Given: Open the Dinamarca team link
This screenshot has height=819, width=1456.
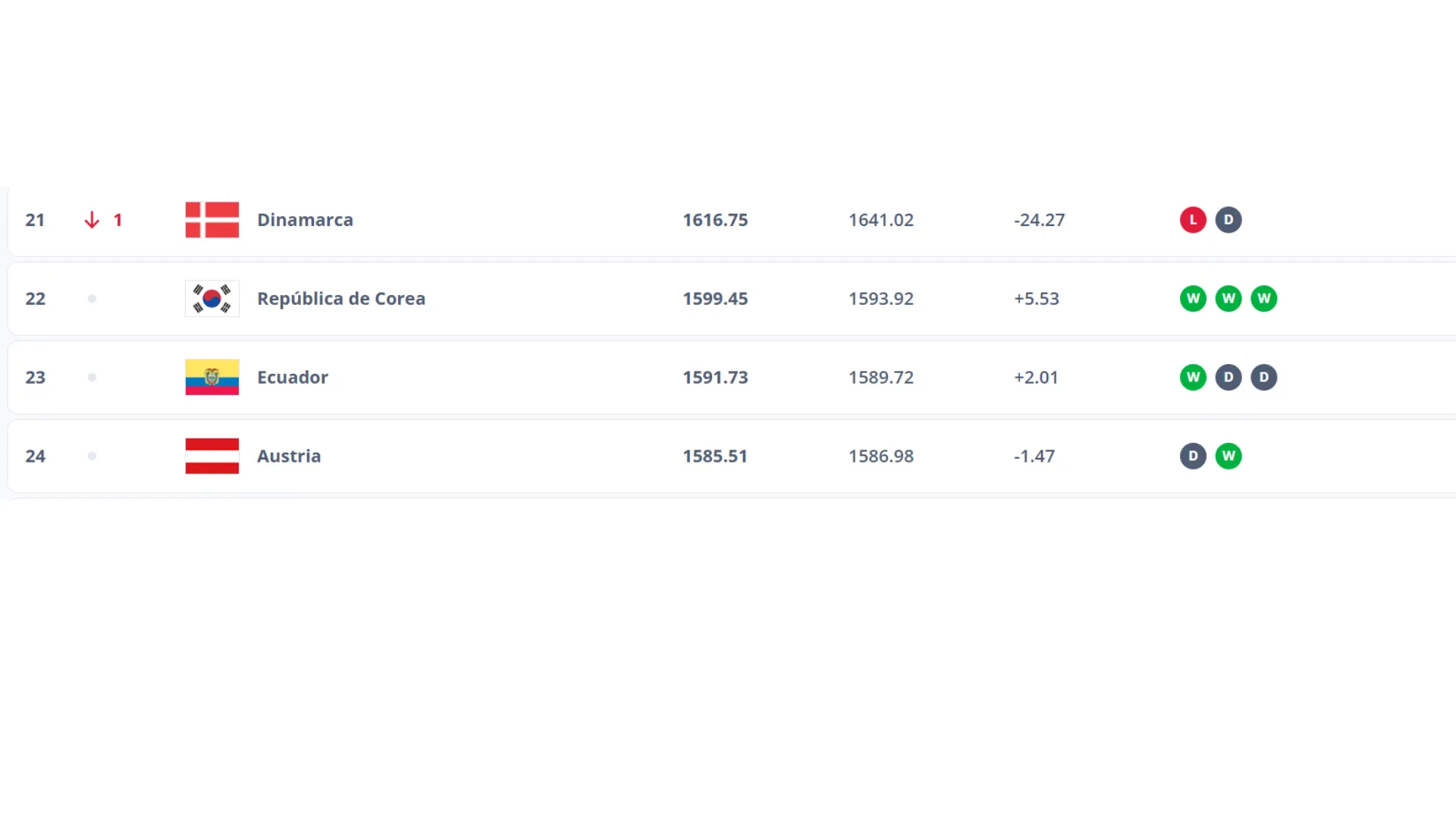Looking at the screenshot, I should (x=305, y=220).
